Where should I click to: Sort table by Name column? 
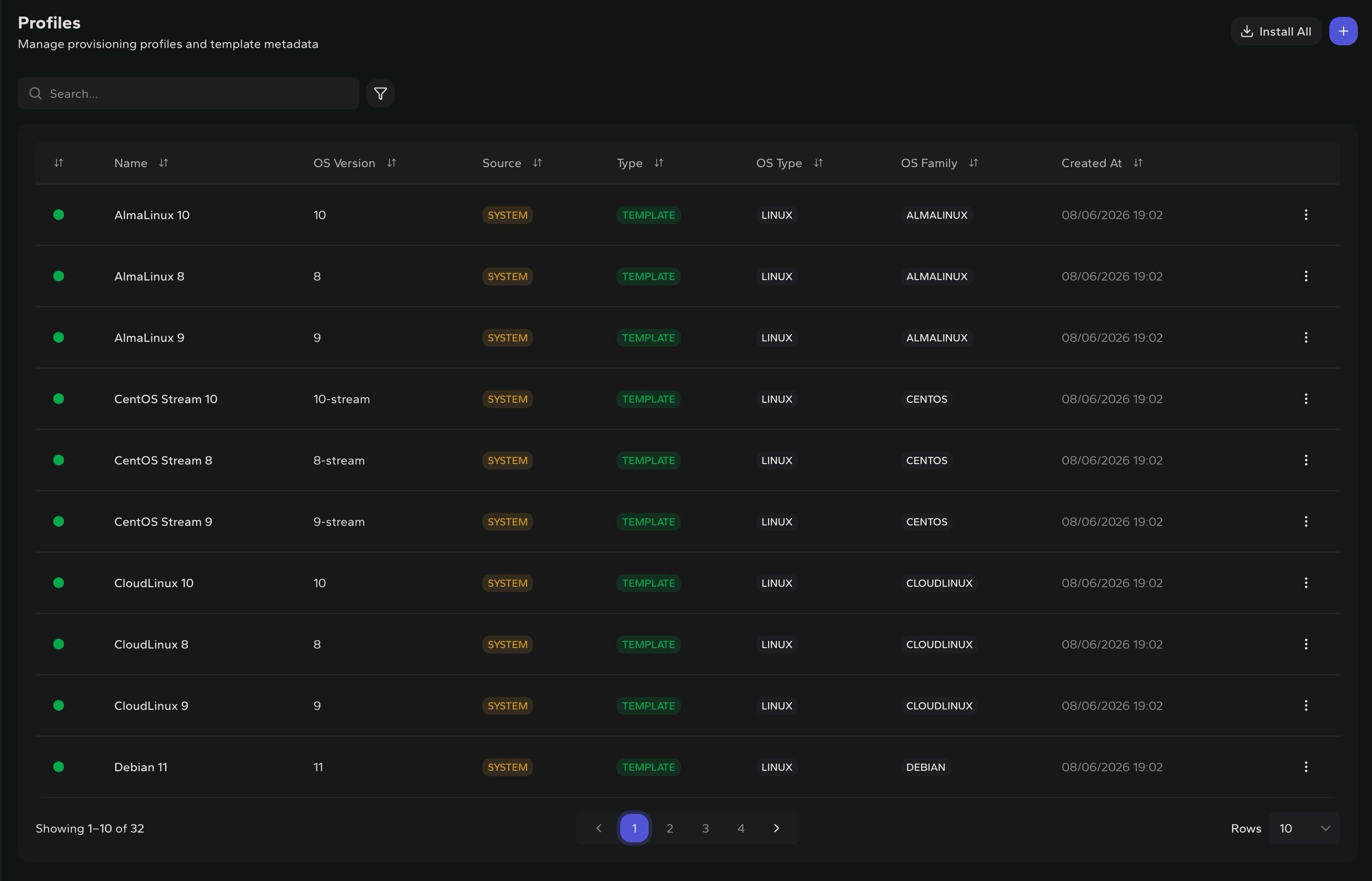pos(163,163)
